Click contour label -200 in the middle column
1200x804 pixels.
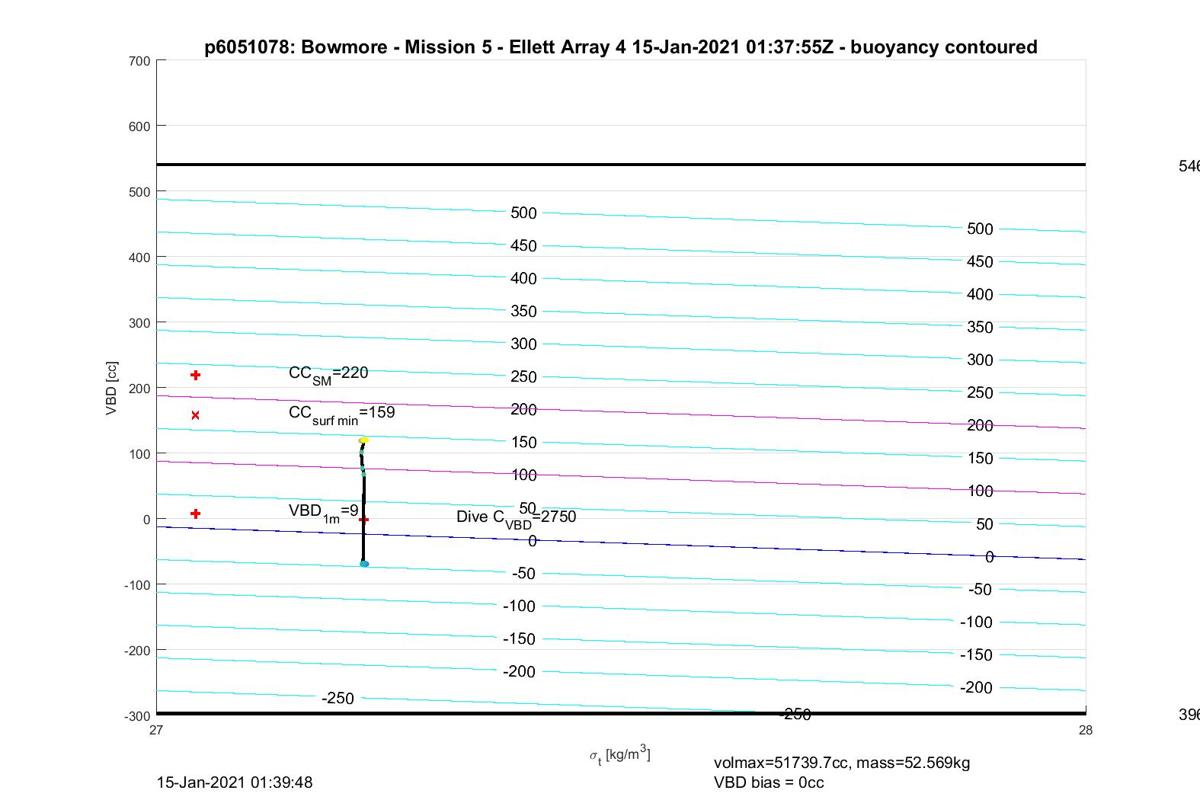click(520, 672)
